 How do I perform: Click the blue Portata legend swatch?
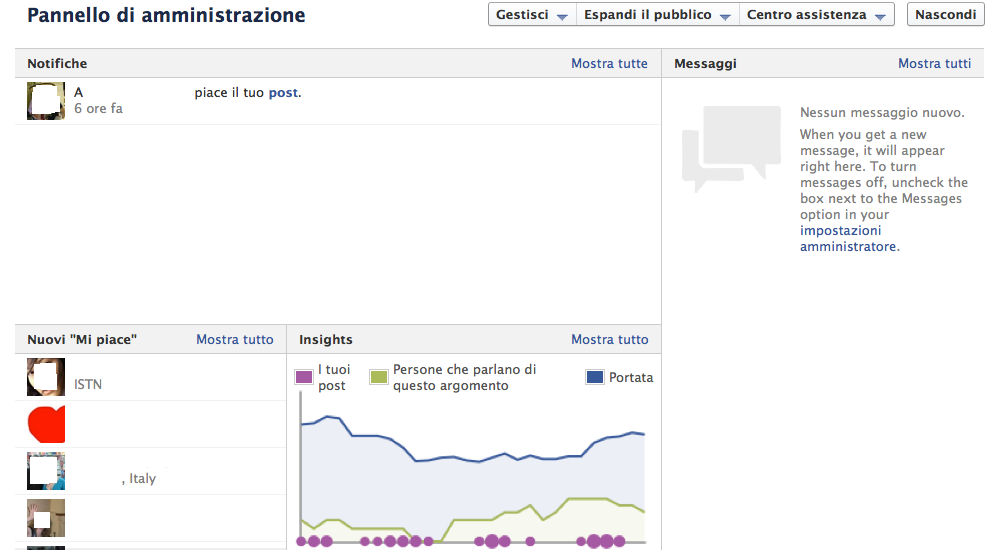595,377
